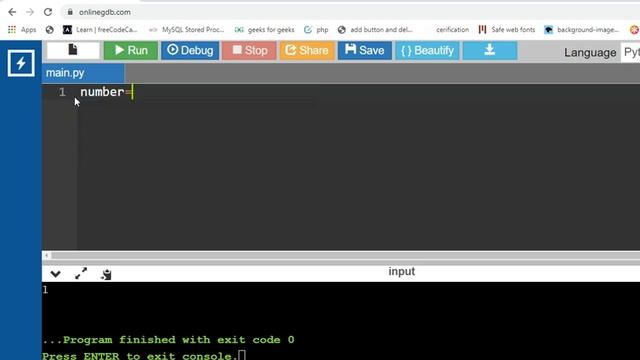Open the background-image bookmark
This screenshot has height=360, width=640.
click(582, 30)
